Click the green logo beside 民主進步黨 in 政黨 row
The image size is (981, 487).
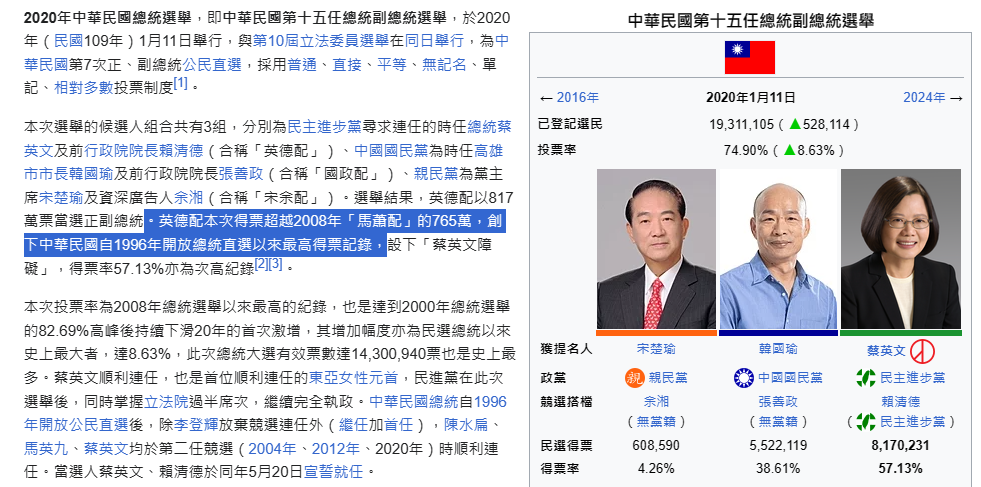pos(866,377)
